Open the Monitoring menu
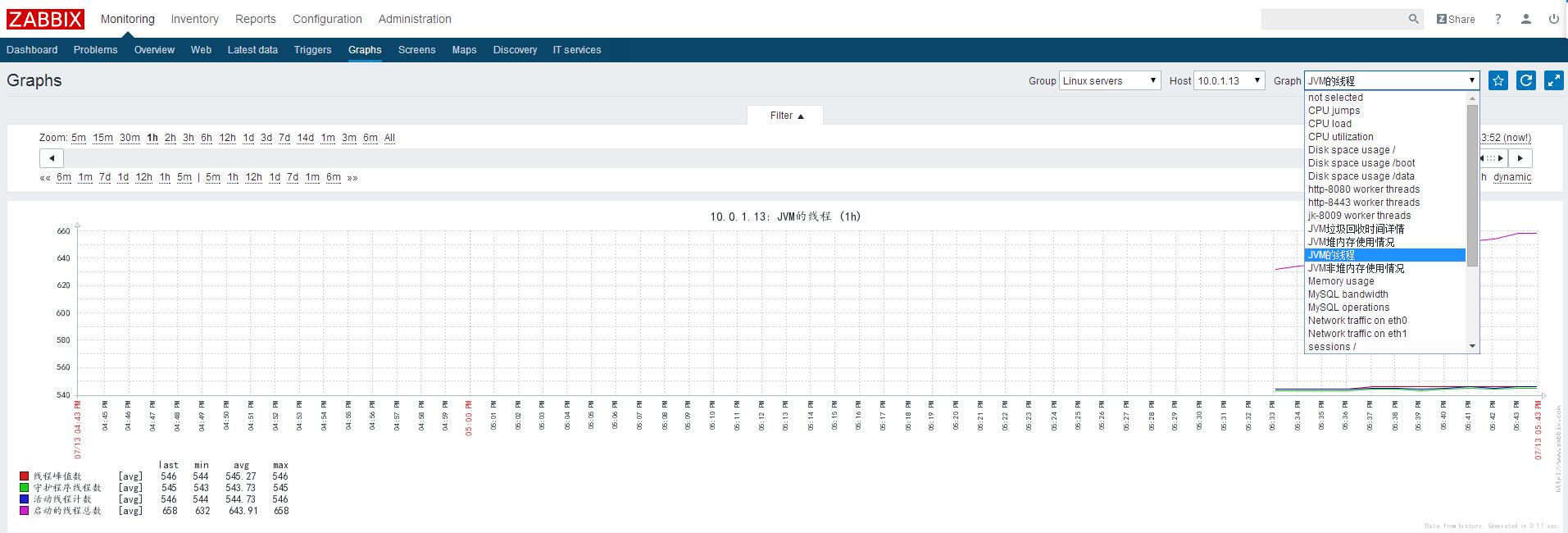 (x=127, y=19)
